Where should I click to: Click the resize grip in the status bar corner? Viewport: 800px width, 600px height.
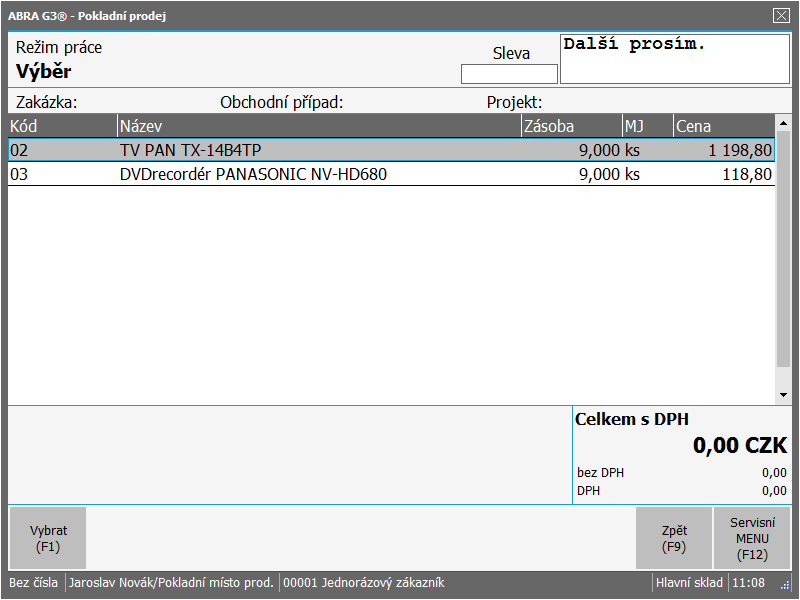tap(785, 586)
